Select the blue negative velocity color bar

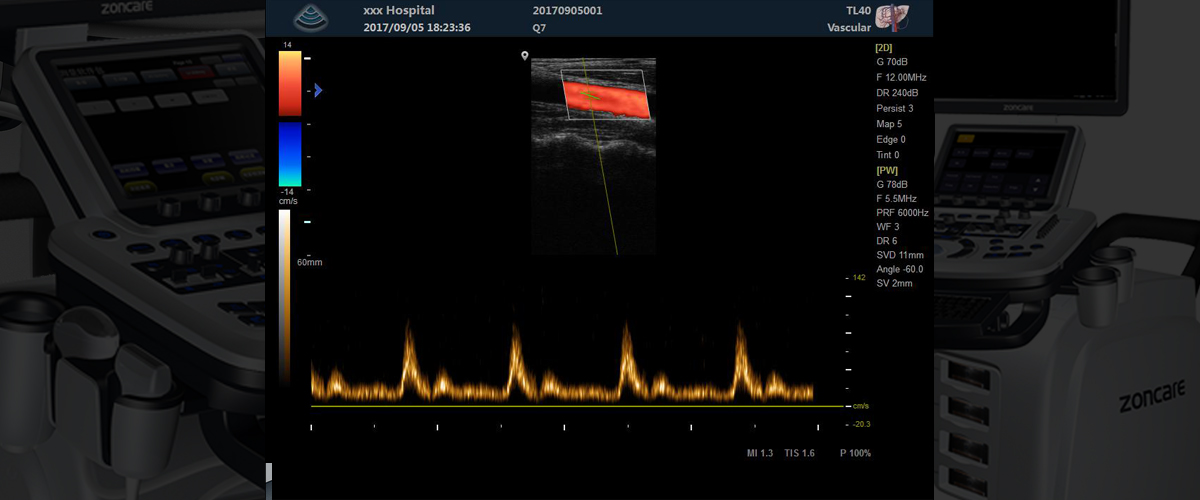(x=290, y=154)
